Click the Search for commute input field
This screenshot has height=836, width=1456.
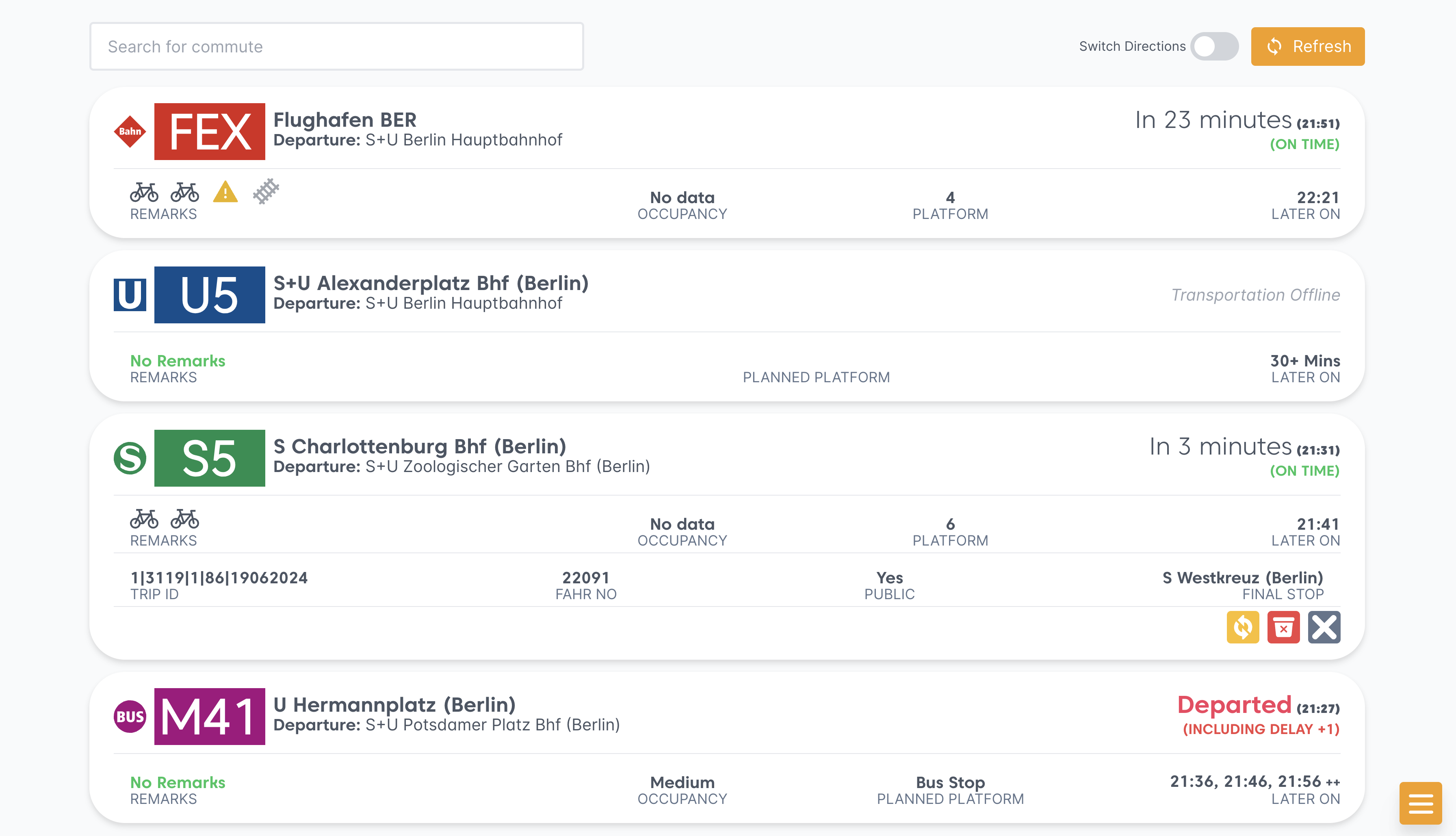336,46
